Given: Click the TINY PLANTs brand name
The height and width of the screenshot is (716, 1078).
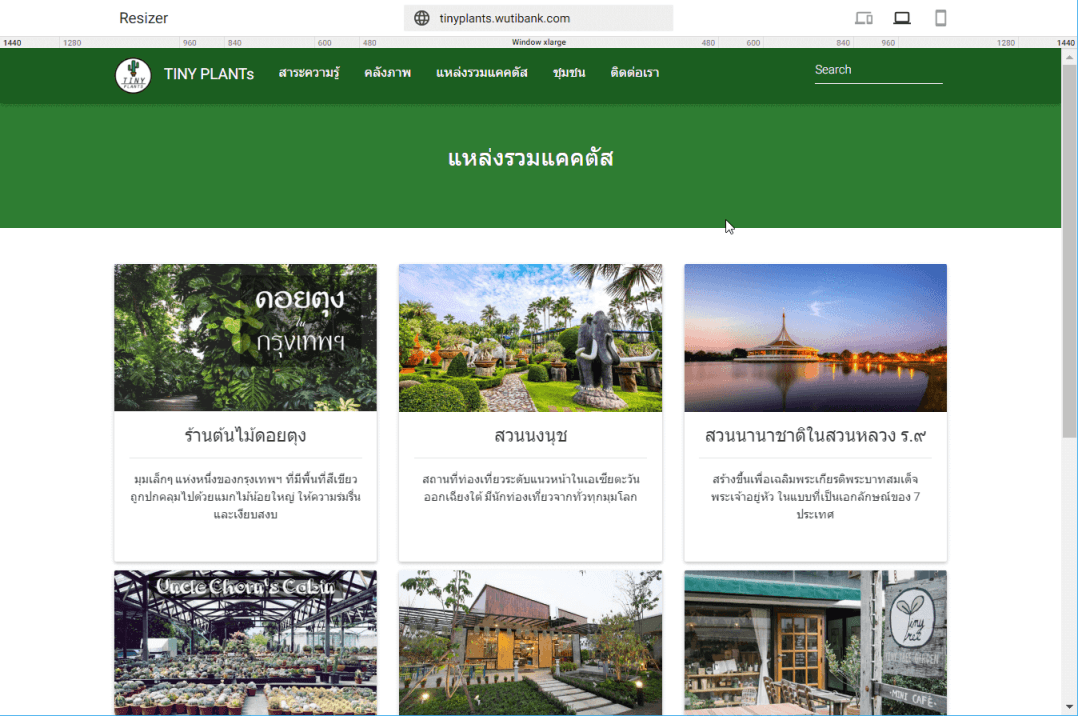Looking at the screenshot, I should (x=209, y=74).
